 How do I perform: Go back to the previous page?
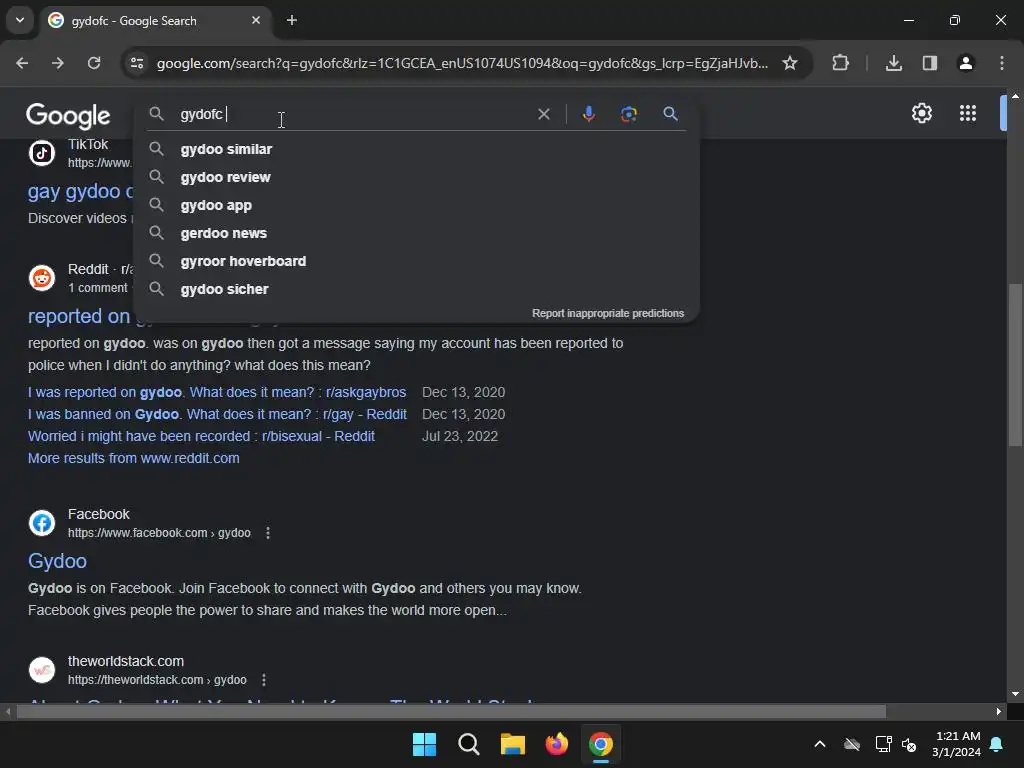[22, 63]
